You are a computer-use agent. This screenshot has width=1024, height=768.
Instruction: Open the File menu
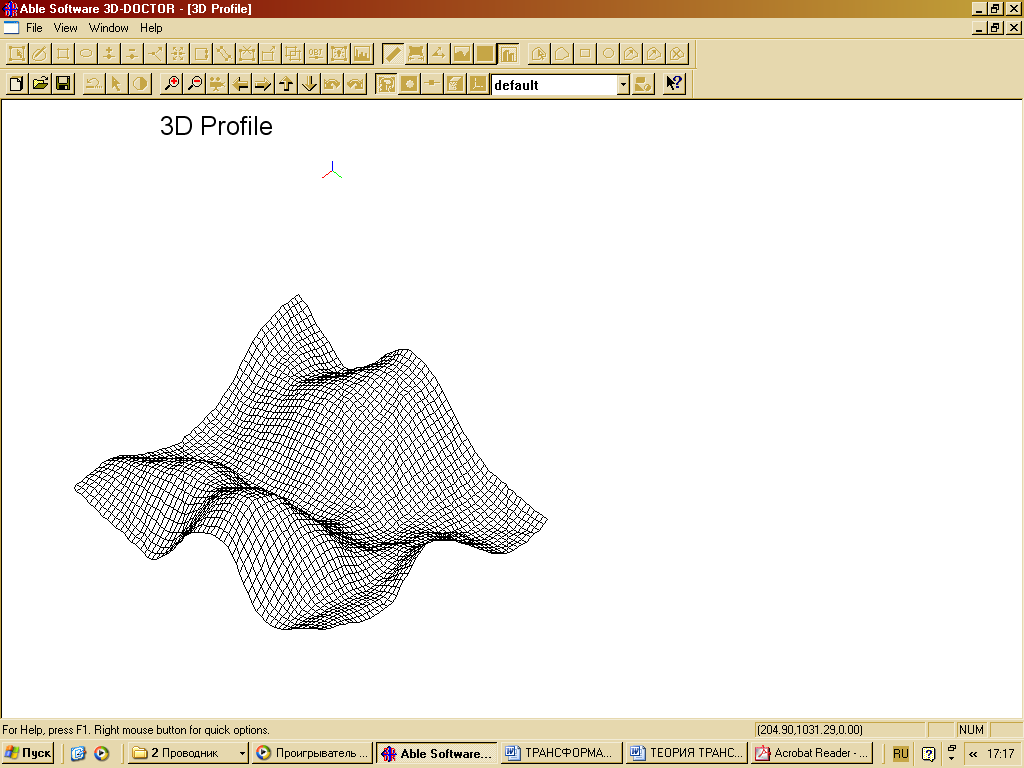tap(34, 28)
